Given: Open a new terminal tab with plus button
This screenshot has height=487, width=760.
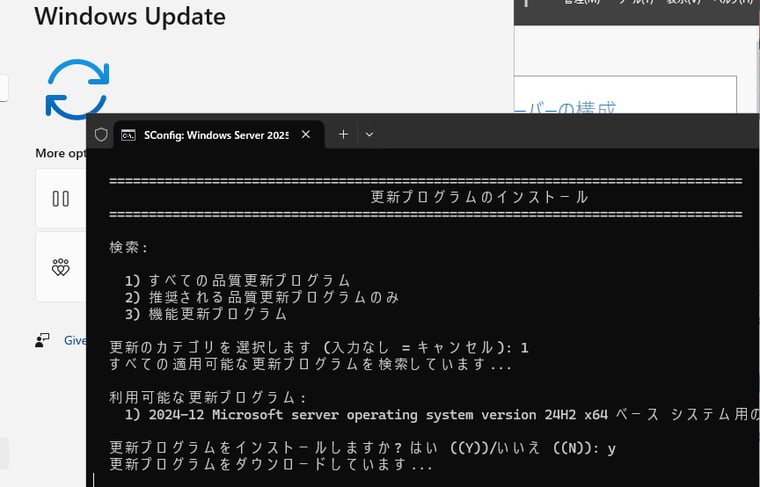Looking at the screenshot, I should coord(343,134).
